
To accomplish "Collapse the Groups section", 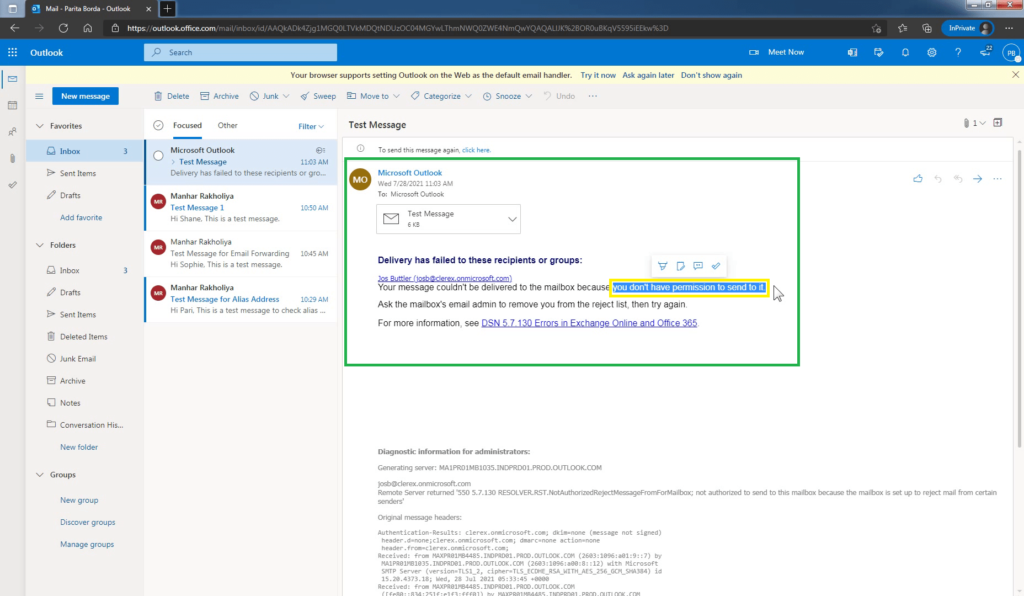I will pyautogui.click(x=40, y=475).
